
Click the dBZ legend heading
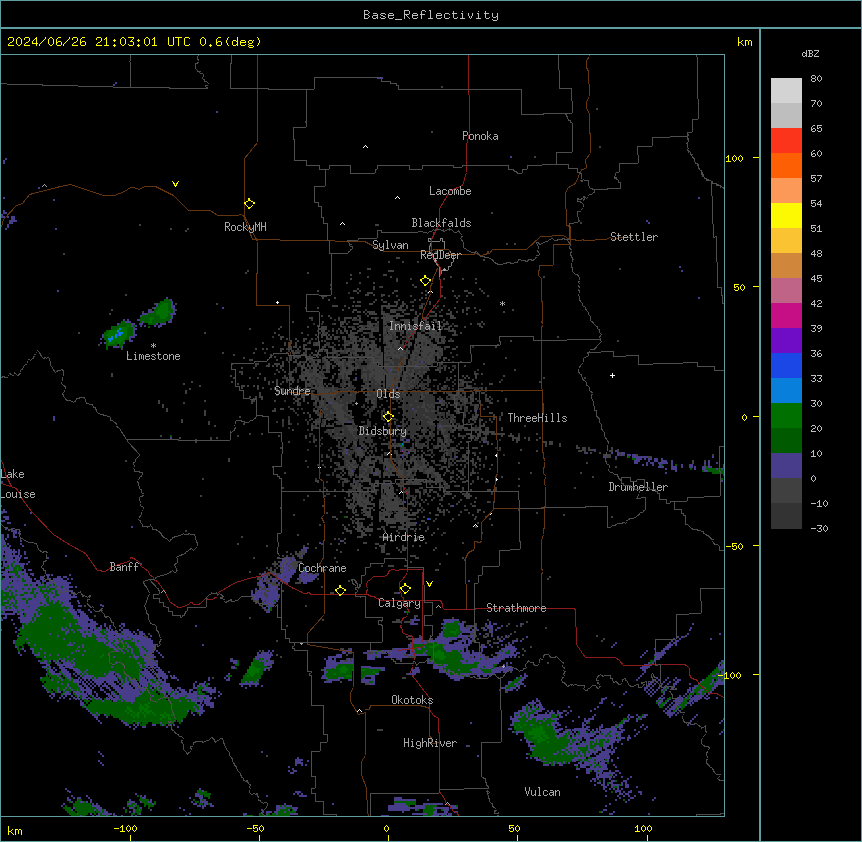(810, 53)
